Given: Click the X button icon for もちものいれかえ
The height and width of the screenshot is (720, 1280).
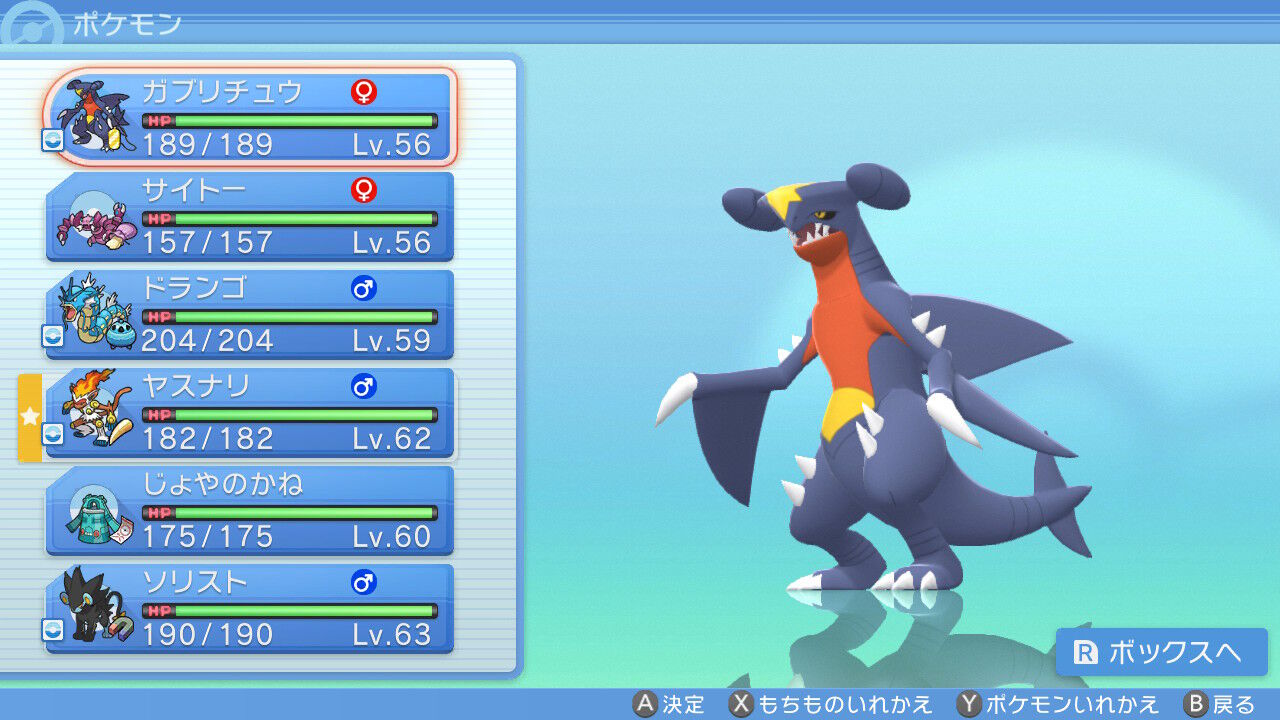Looking at the screenshot, I should pyautogui.click(x=741, y=704).
